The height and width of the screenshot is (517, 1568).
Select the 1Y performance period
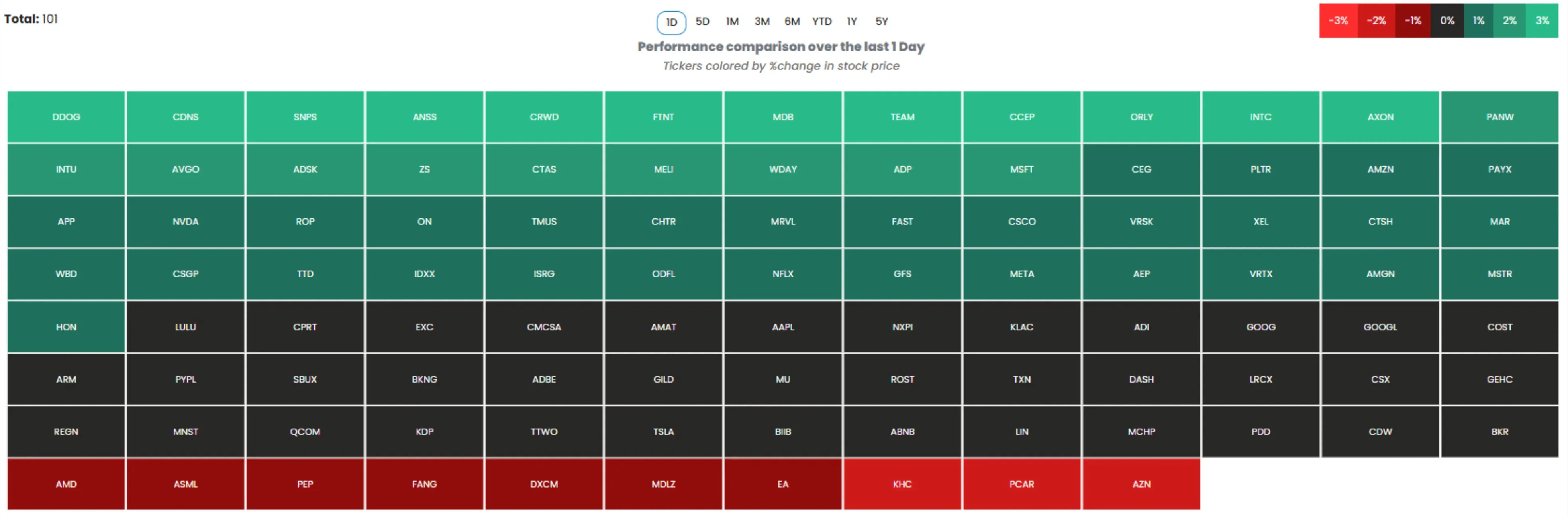(x=852, y=21)
